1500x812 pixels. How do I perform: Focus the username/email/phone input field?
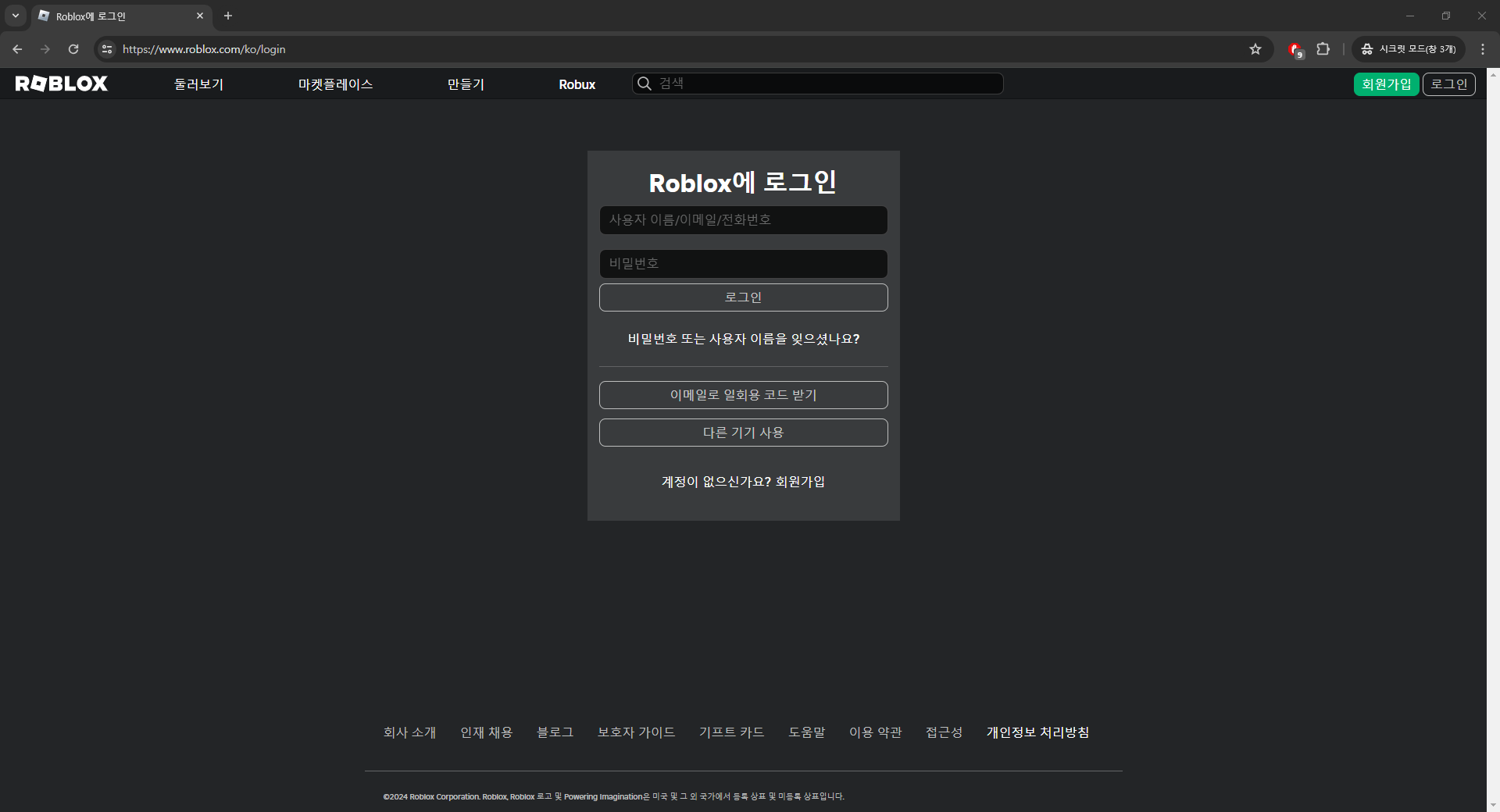(744, 220)
